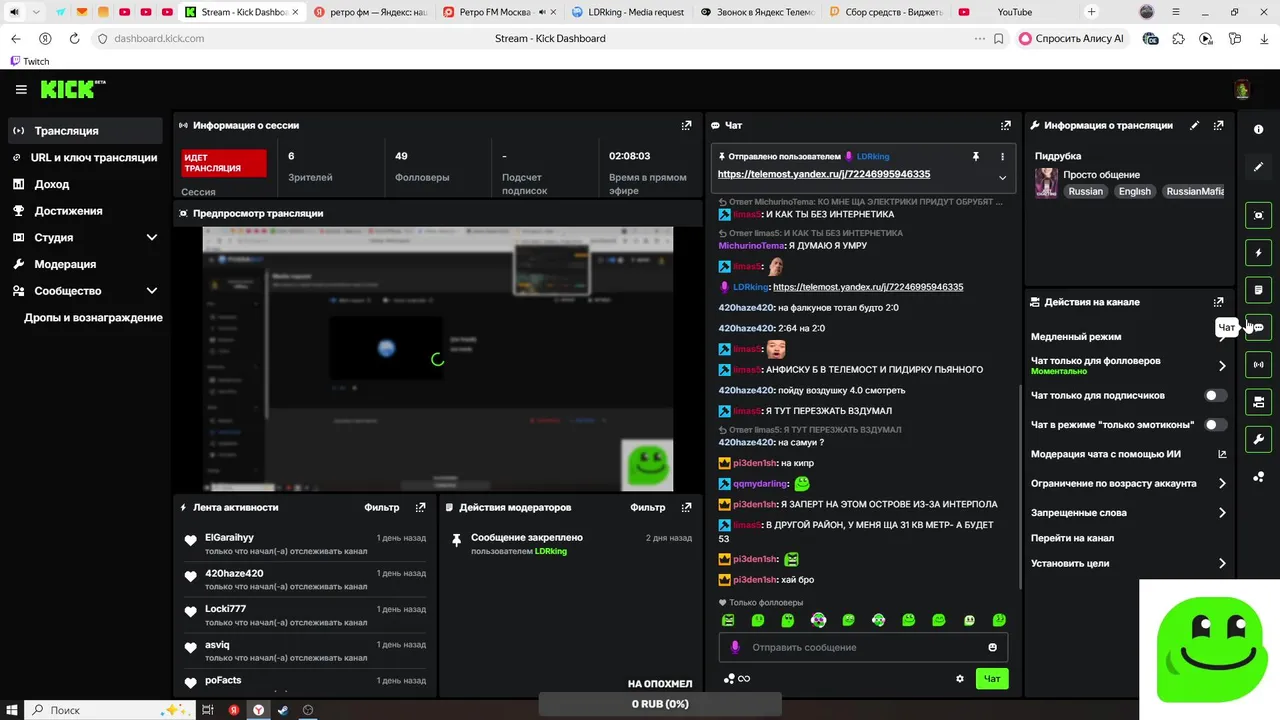Click the chat message scrollbar

pyautogui.click(x=1020, y=485)
